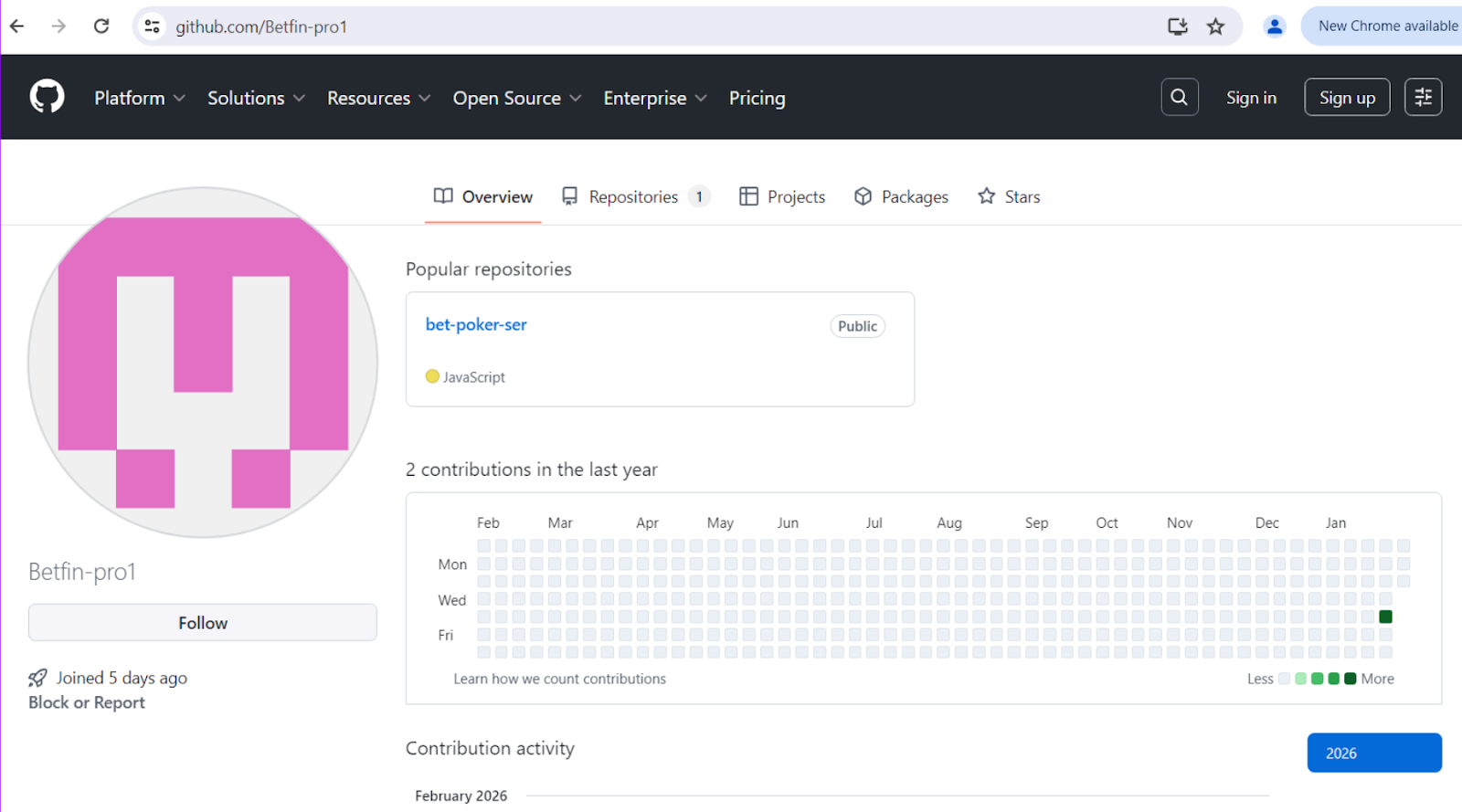Image resolution: width=1462 pixels, height=812 pixels.
Task: Click the GitHub logo home icon
Action: 47,97
